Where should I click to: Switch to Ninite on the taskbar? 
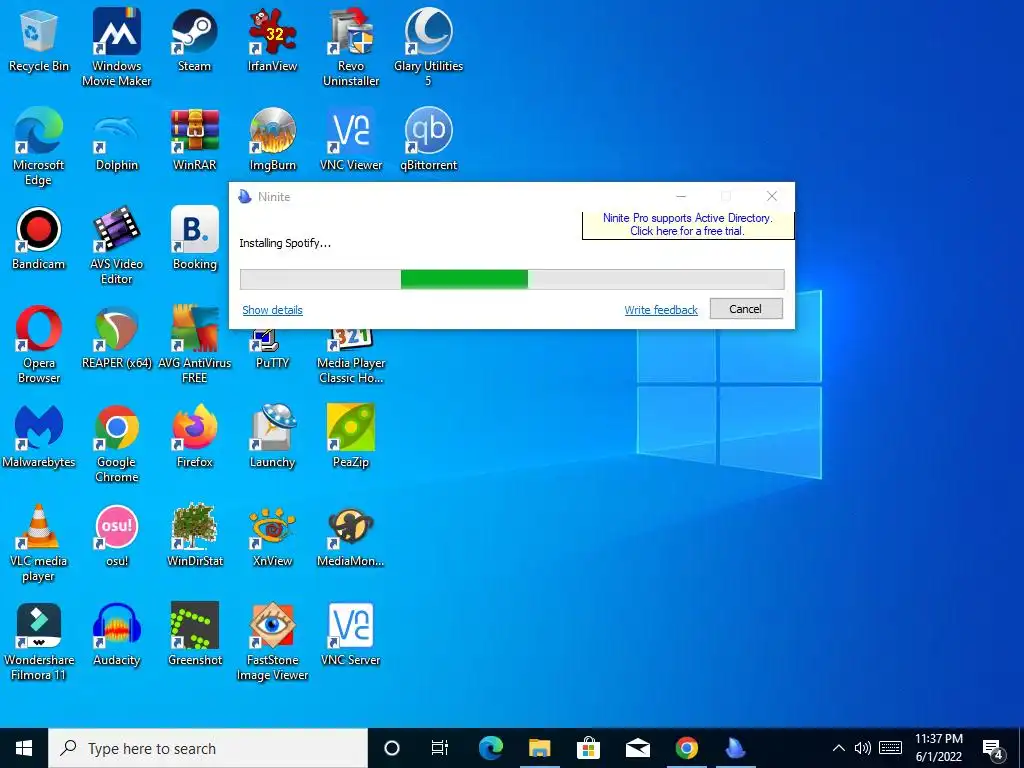click(735, 748)
